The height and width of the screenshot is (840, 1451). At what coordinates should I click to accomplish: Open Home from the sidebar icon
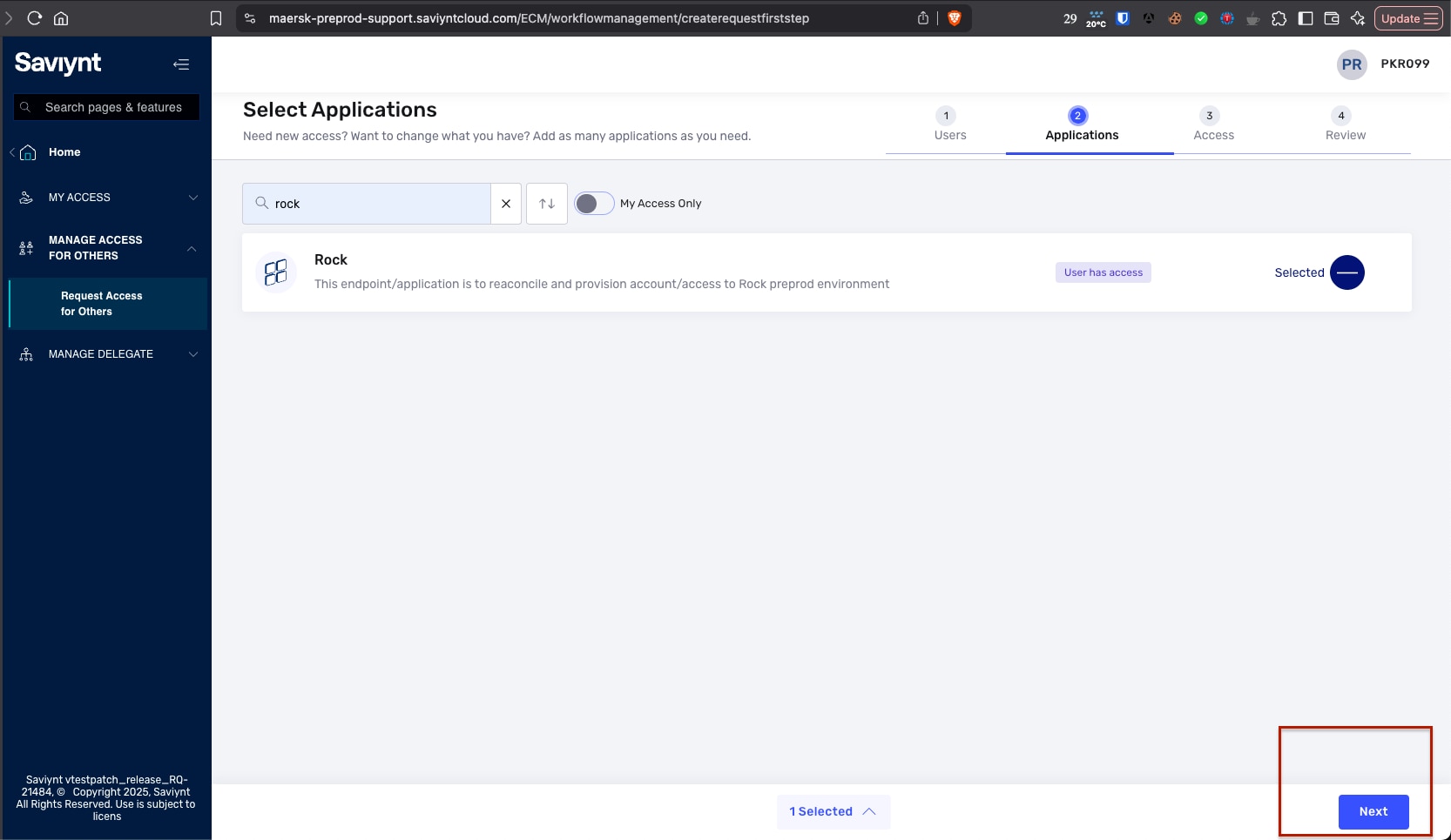(26, 152)
